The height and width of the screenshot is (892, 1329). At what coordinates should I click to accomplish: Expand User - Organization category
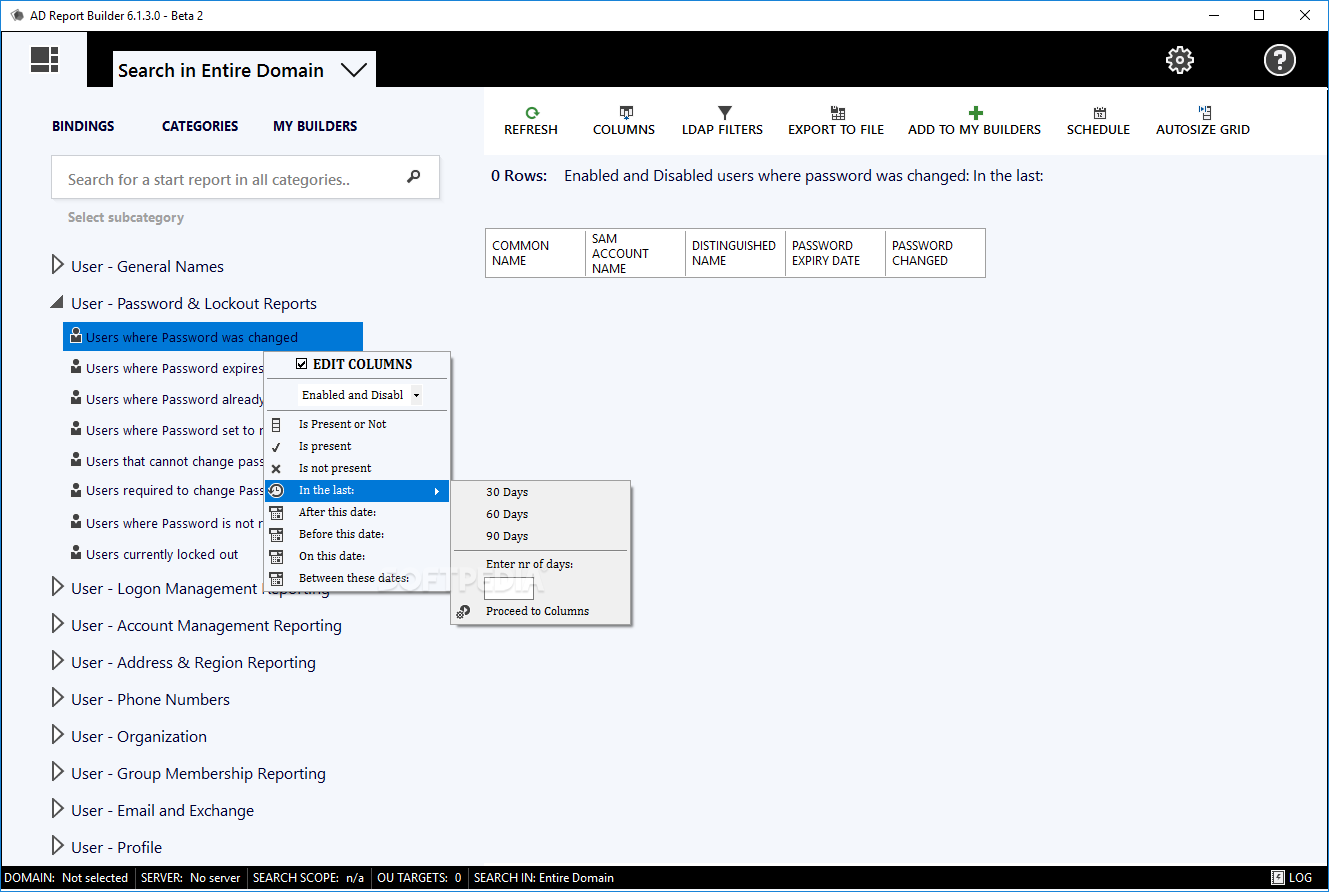(x=57, y=735)
